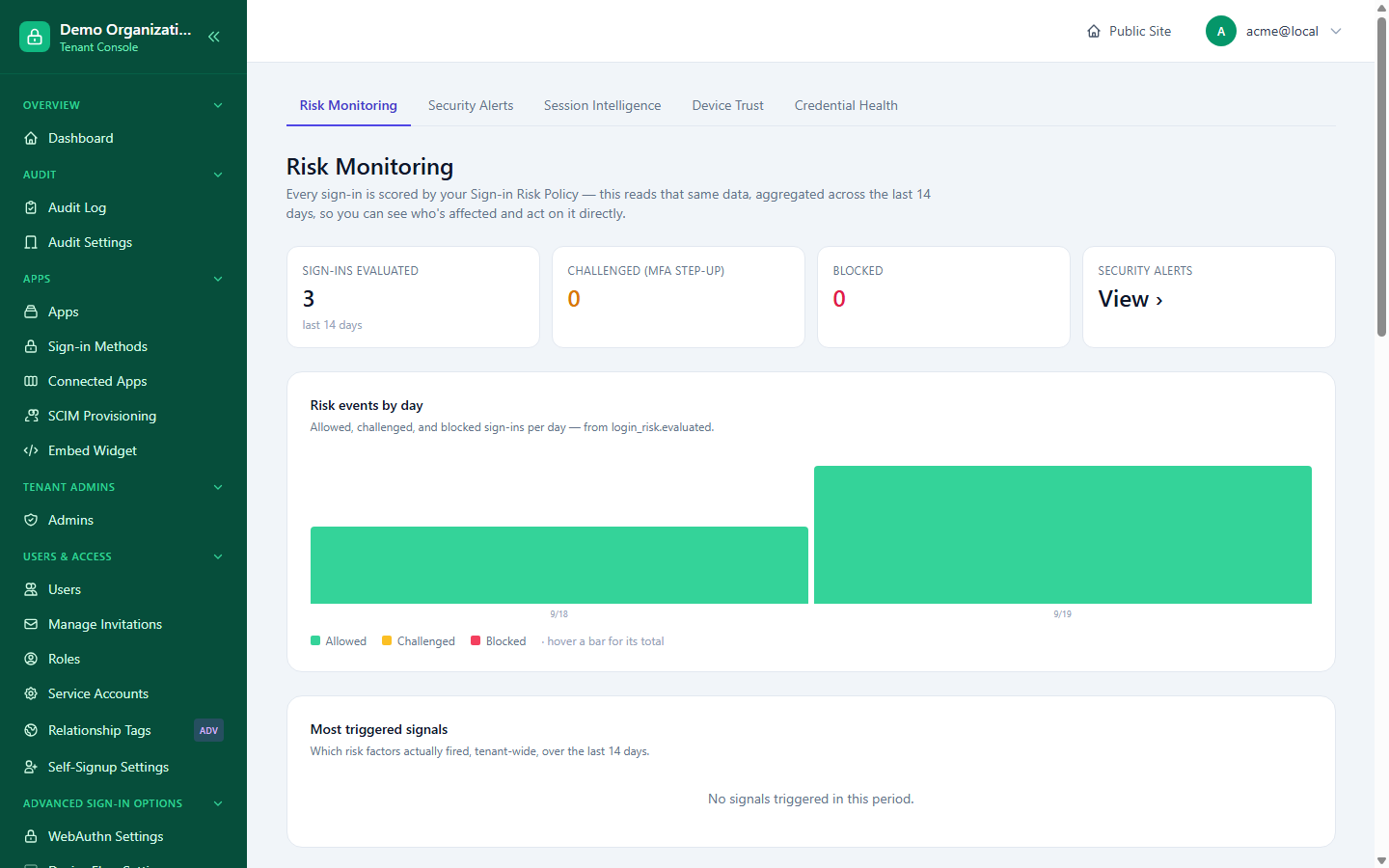
Task: Click the WebAuthn Settings lock icon
Action: pos(31,836)
